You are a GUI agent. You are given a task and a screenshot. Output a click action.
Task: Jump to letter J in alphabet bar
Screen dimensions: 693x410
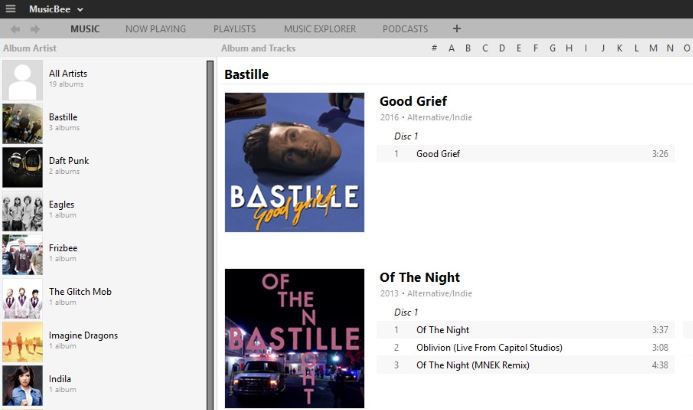[x=603, y=48]
